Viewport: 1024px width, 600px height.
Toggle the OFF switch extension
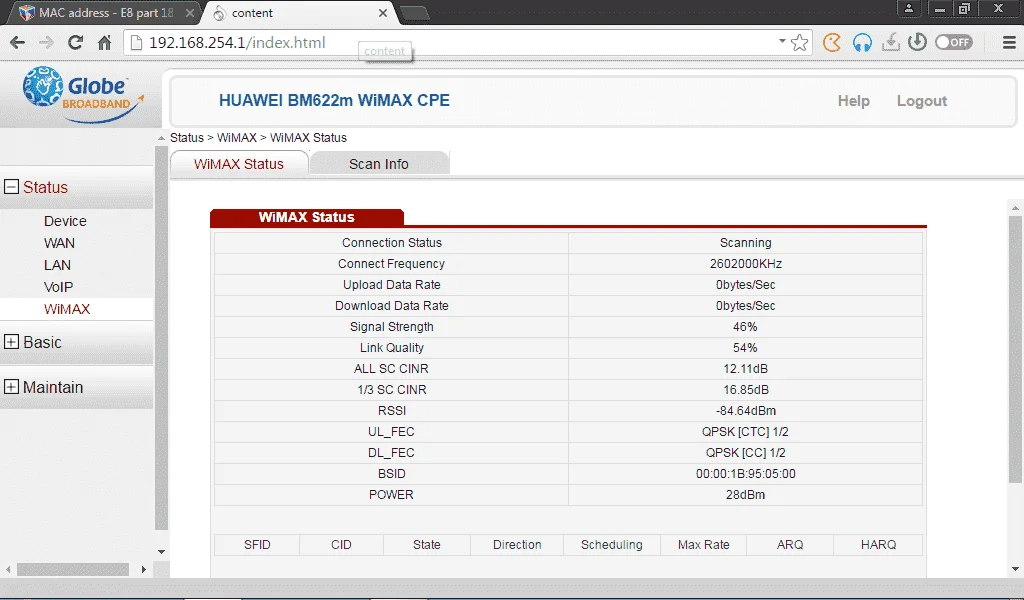point(953,42)
